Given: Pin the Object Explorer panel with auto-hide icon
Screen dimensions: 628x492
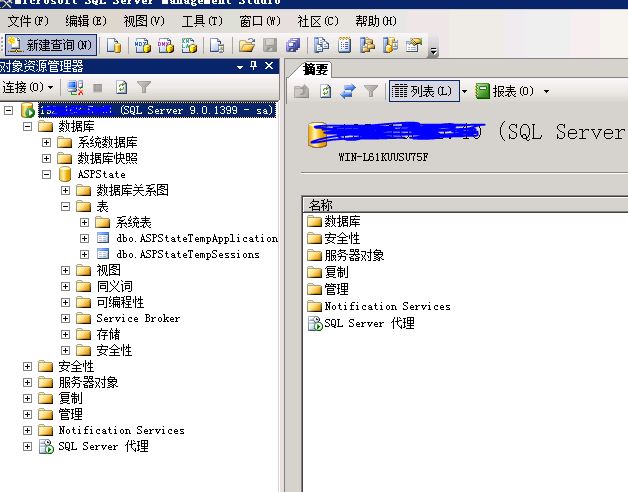Looking at the screenshot, I should click(x=254, y=66).
